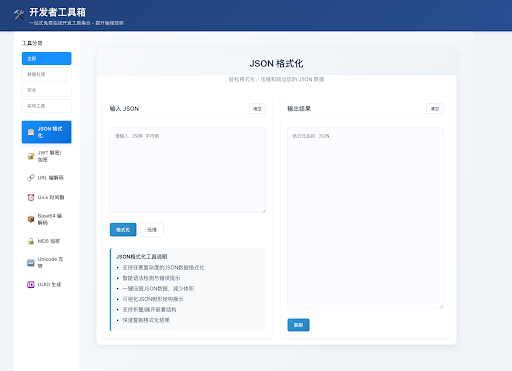Click the 开发者工具箱 site title
Viewport: 512px width, 371px height.
(x=57, y=12)
